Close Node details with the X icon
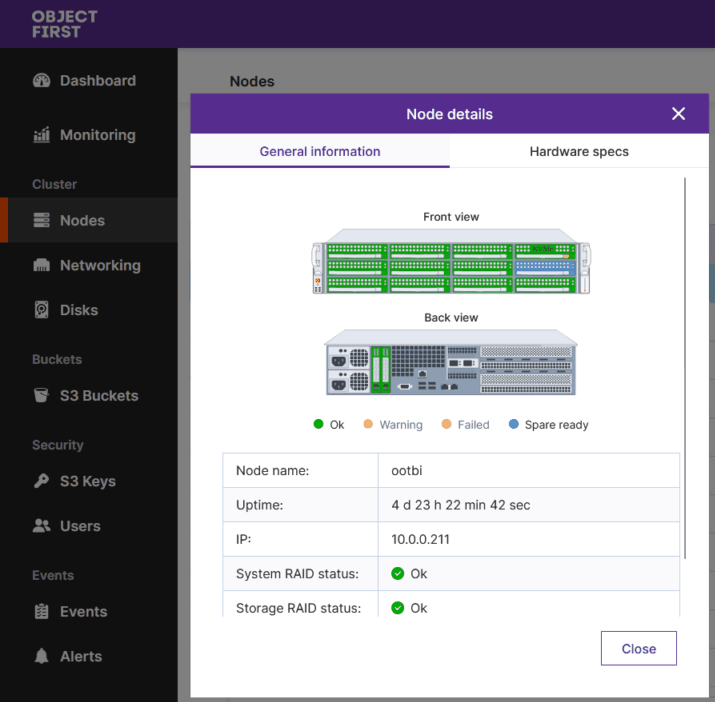 coord(679,114)
